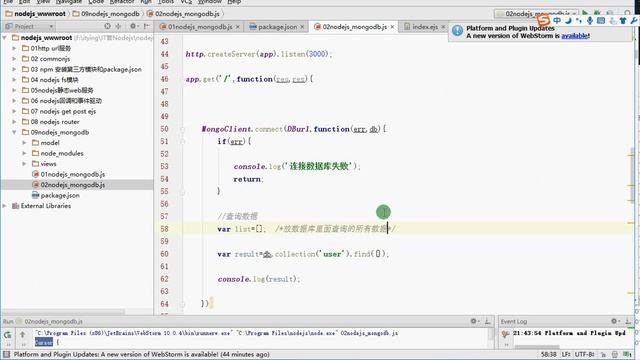The height and width of the screenshot is (360, 640).
Task: Close the package.json tab
Action: coord(302,27)
